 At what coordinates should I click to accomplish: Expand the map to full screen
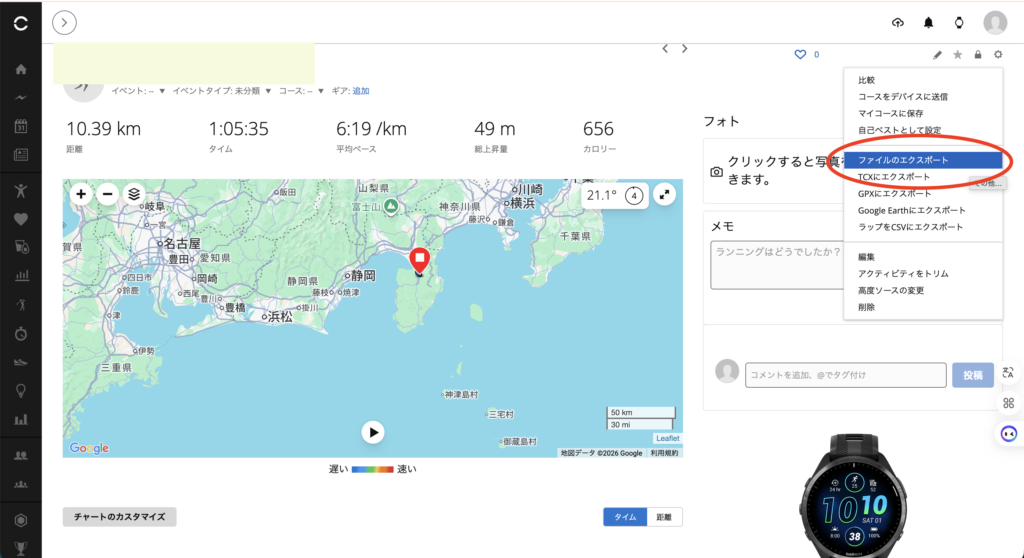(664, 195)
